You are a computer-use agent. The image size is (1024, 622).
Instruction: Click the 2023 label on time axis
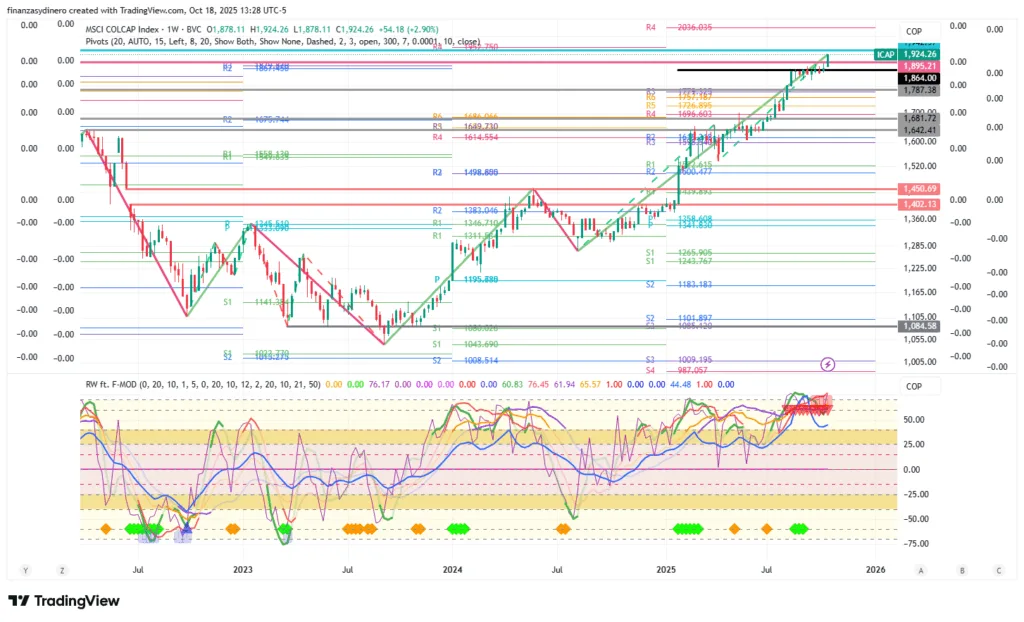242,570
